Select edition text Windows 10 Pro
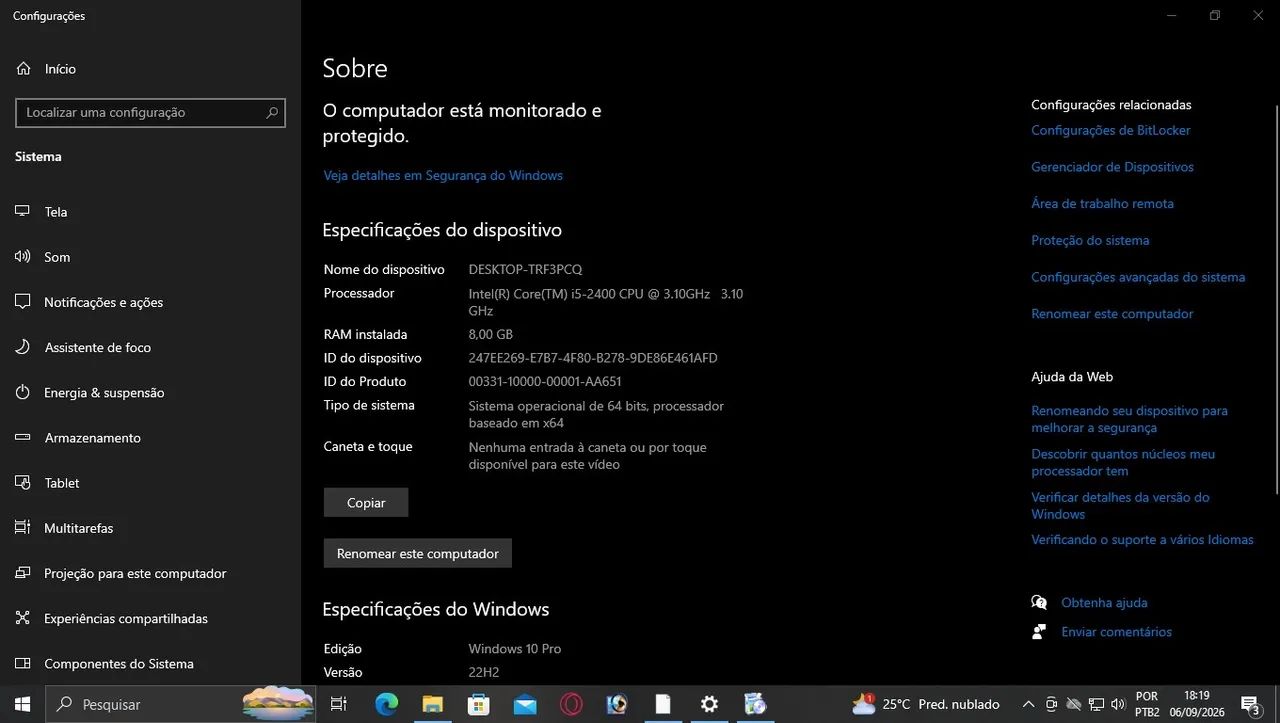 (515, 648)
